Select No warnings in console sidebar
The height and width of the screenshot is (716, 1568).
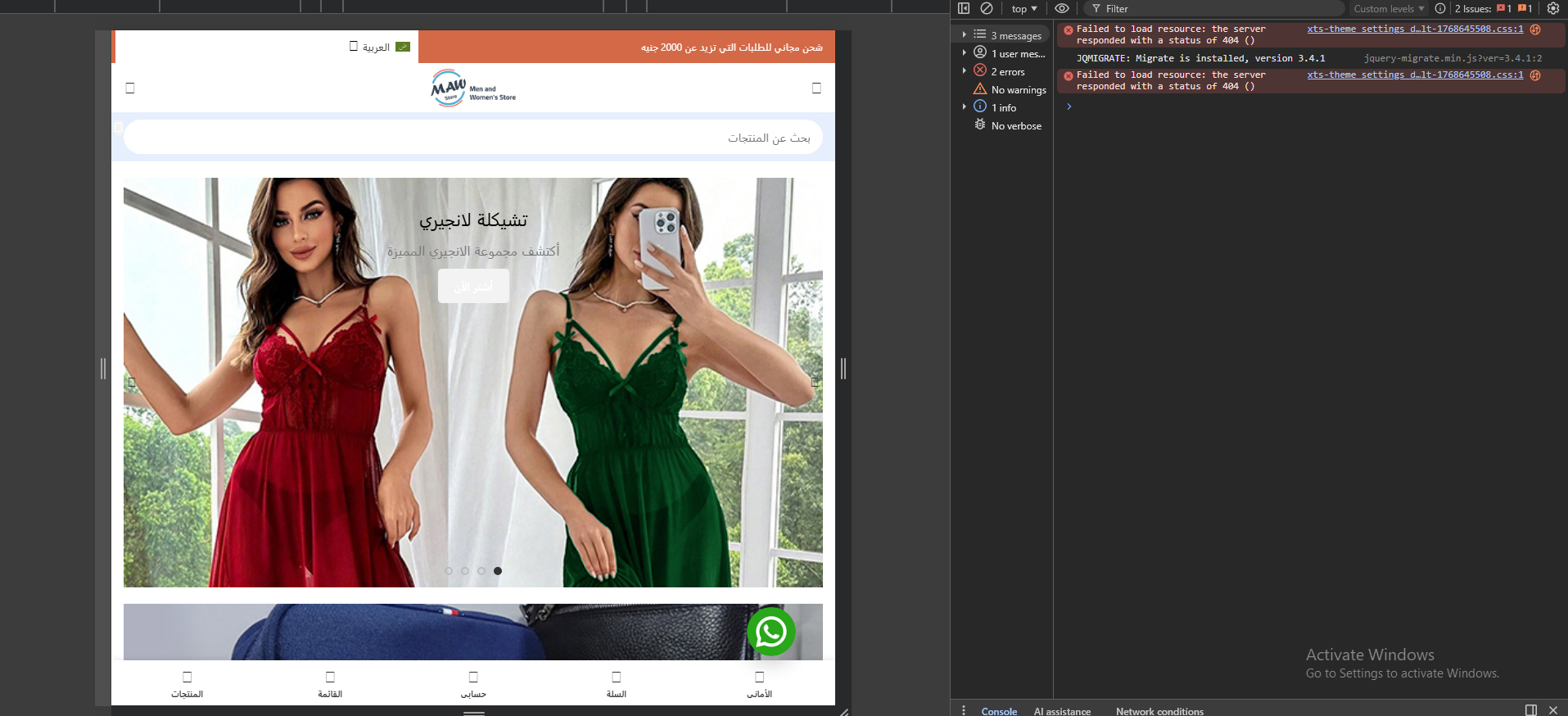click(1010, 89)
